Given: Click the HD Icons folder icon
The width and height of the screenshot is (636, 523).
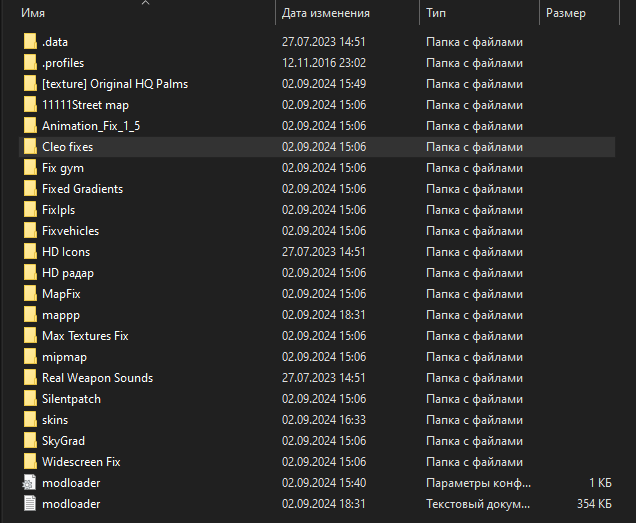Looking at the screenshot, I should coord(30,252).
